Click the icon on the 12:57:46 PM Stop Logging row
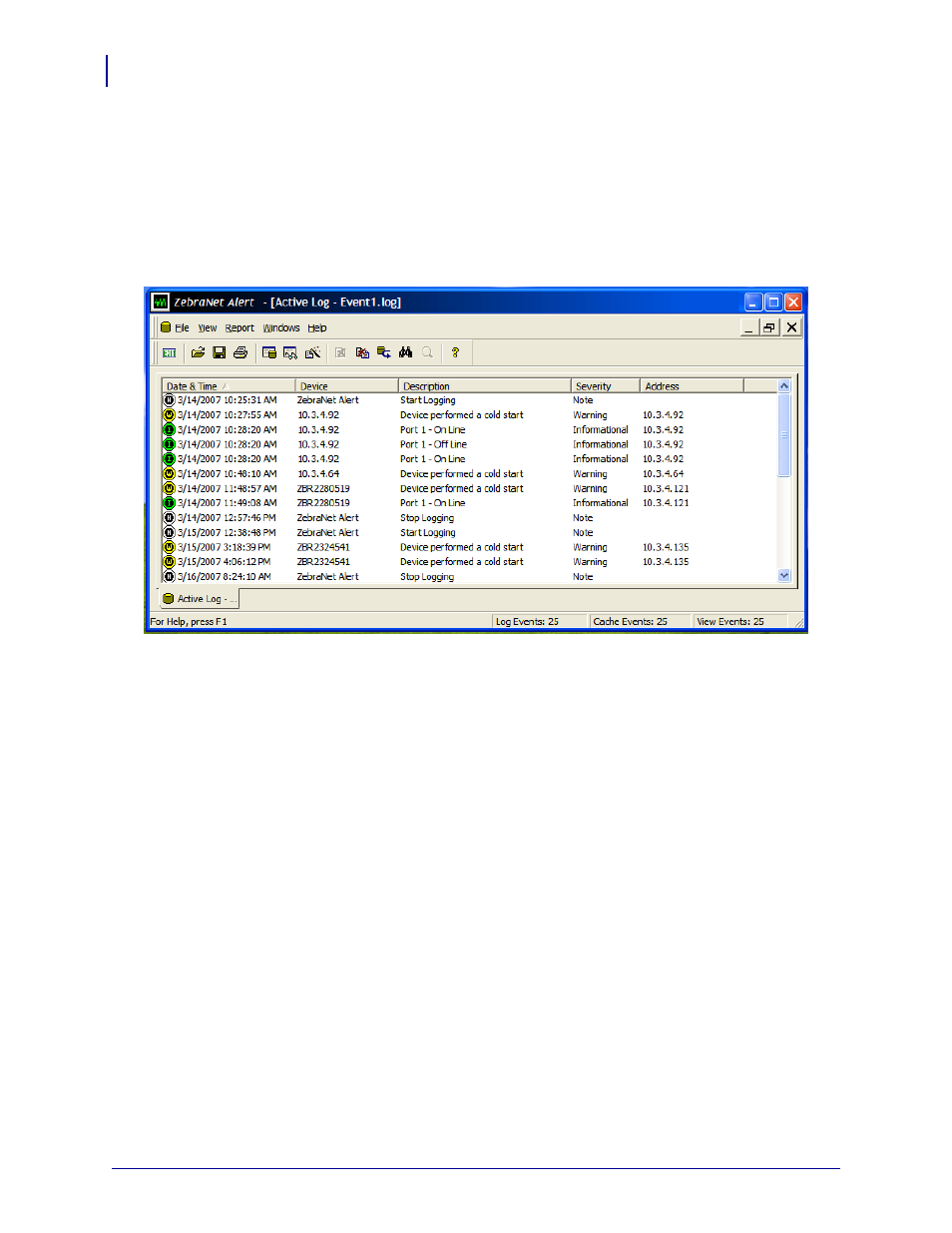Viewport: 952px width, 1233px height. 169,518
